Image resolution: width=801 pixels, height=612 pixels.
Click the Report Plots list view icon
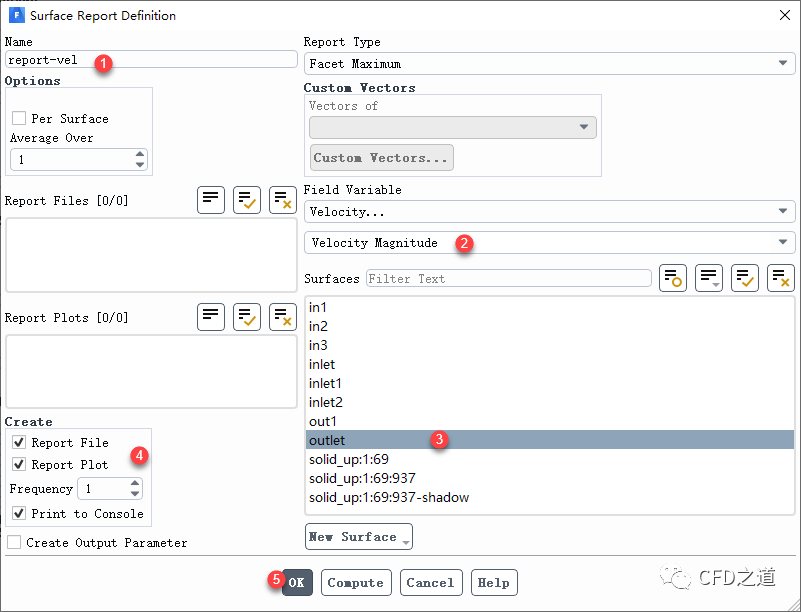click(x=211, y=317)
